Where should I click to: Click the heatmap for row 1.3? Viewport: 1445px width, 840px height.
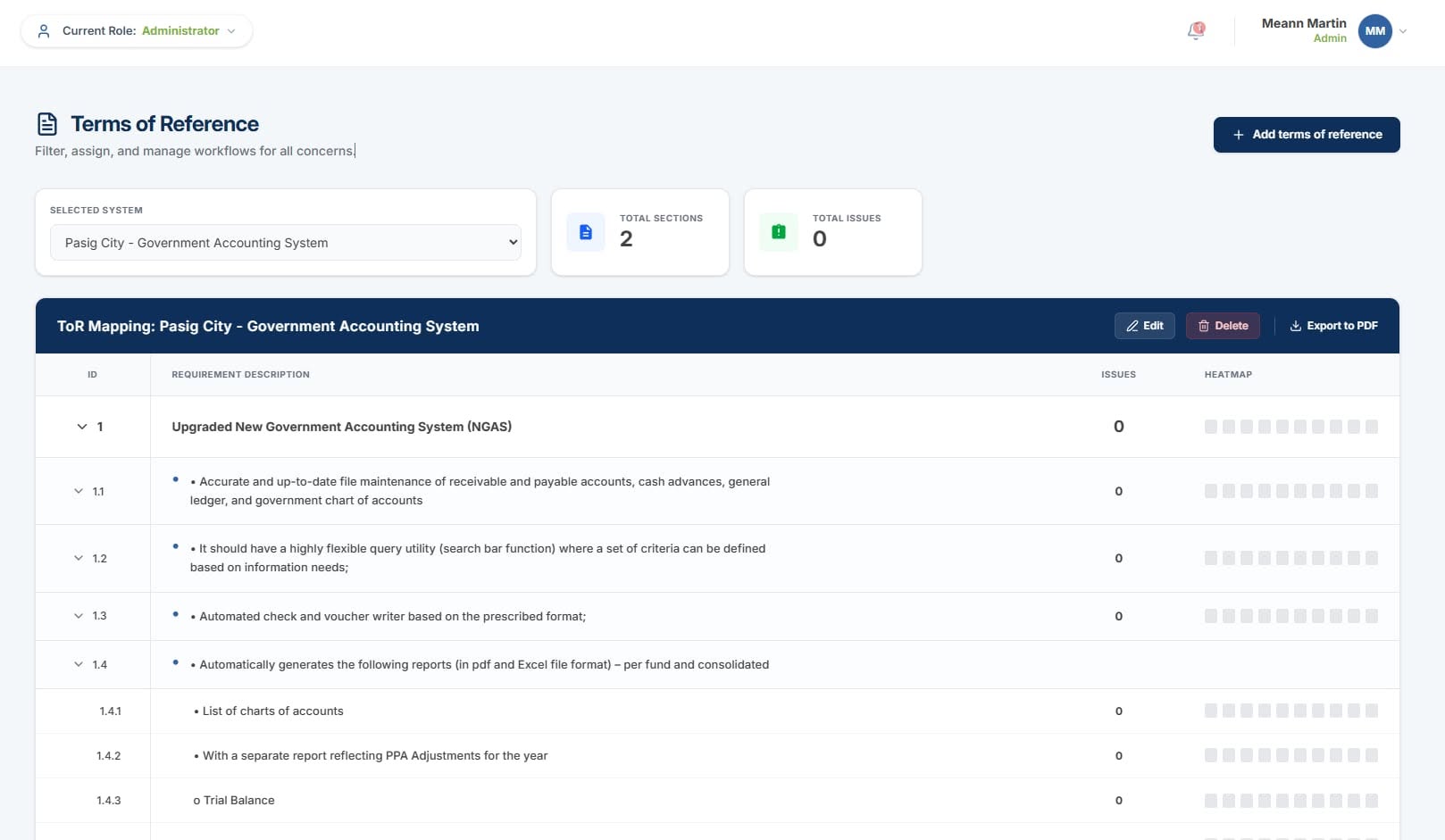click(1290, 616)
